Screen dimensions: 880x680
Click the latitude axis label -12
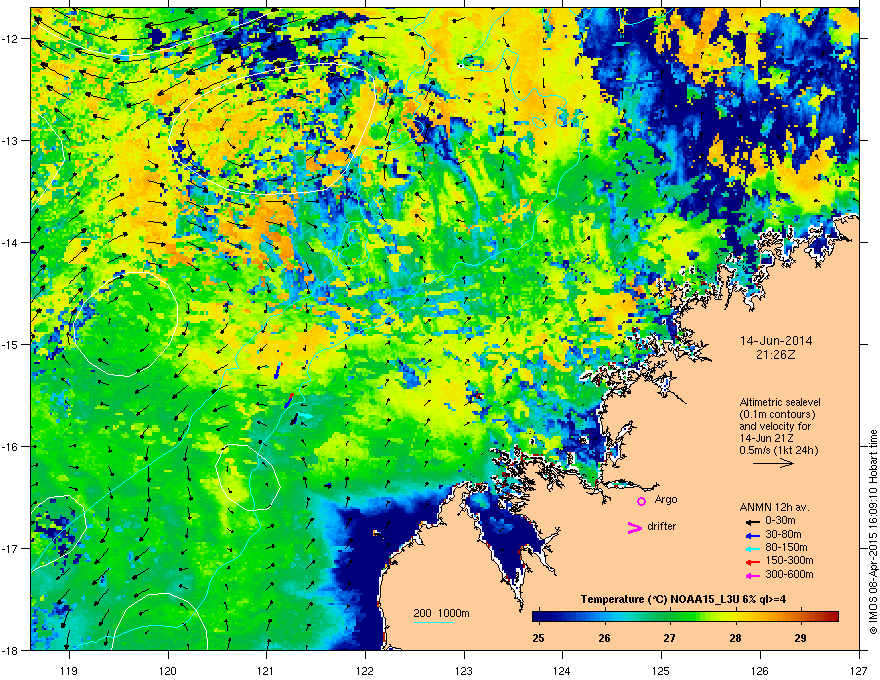click(11, 39)
